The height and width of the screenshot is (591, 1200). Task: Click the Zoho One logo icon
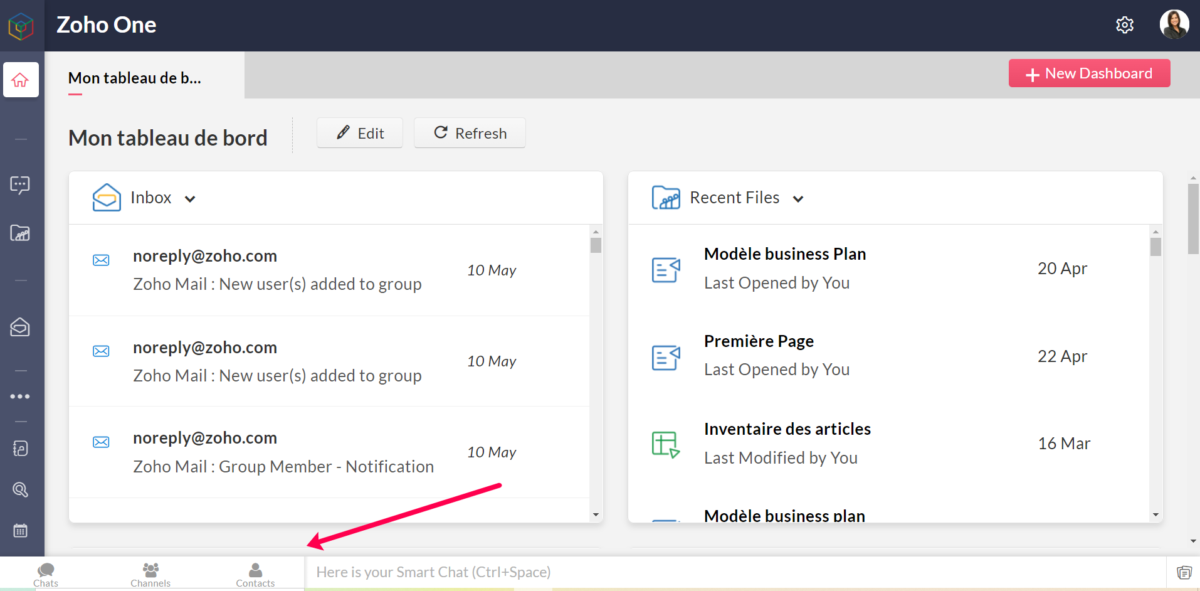click(21, 25)
